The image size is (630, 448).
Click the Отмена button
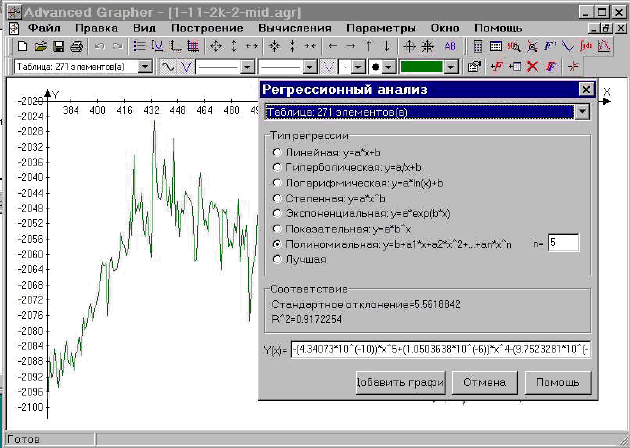coord(485,383)
